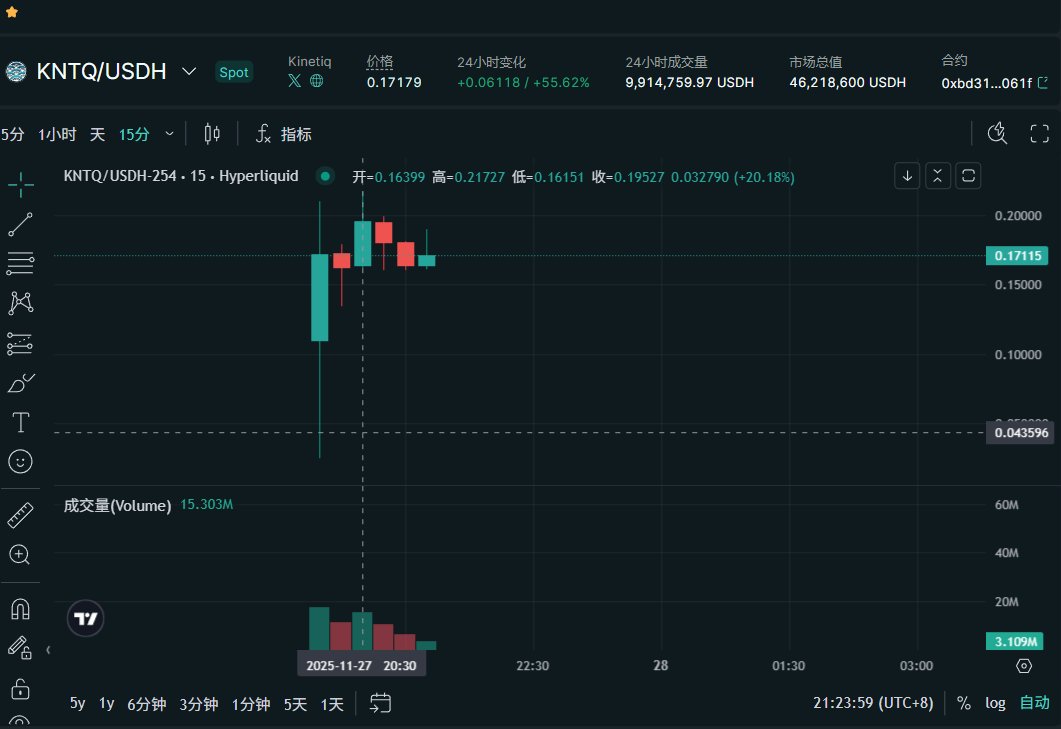The height and width of the screenshot is (729, 1061).
Task: Select the text annotation tool
Action: (x=20, y=422)
